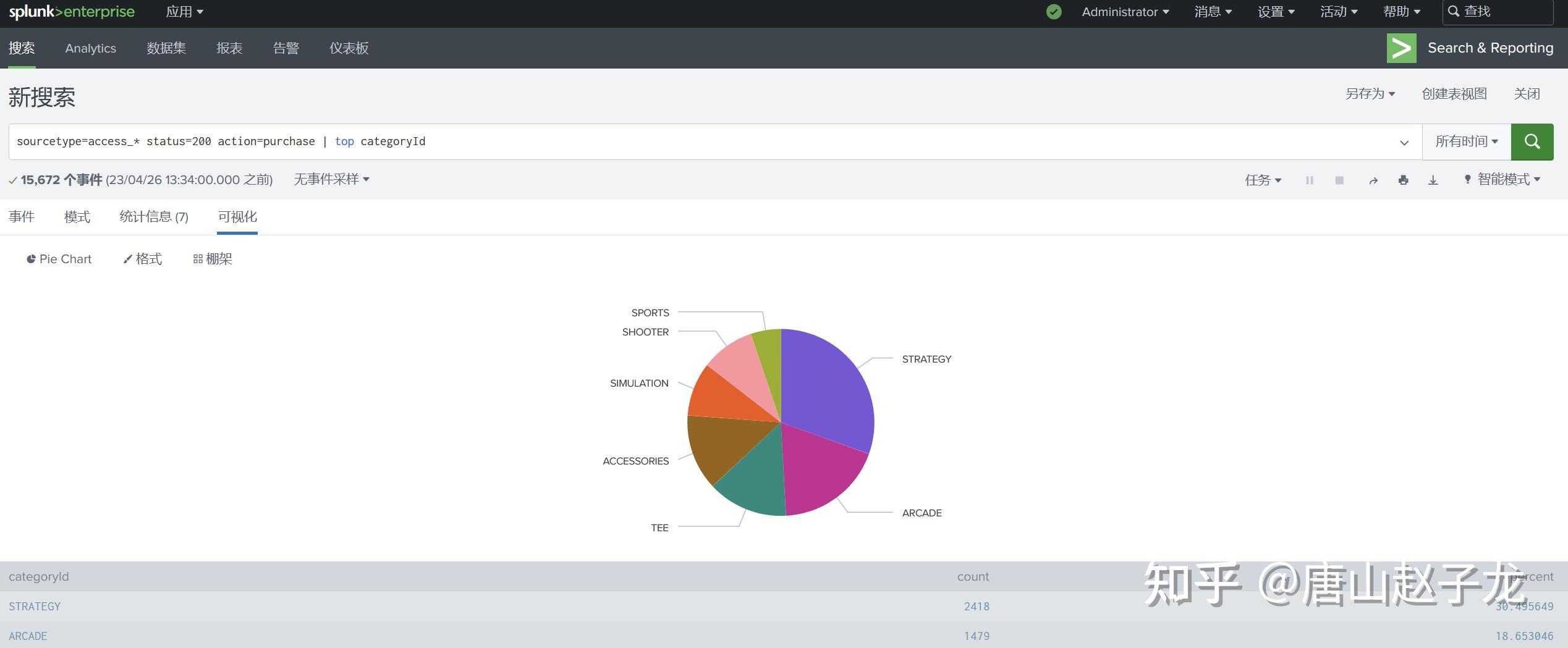Open the 仪表板 dashboards tab
1568x648 pixels.
pyautogui.click(x=349, y=48)
